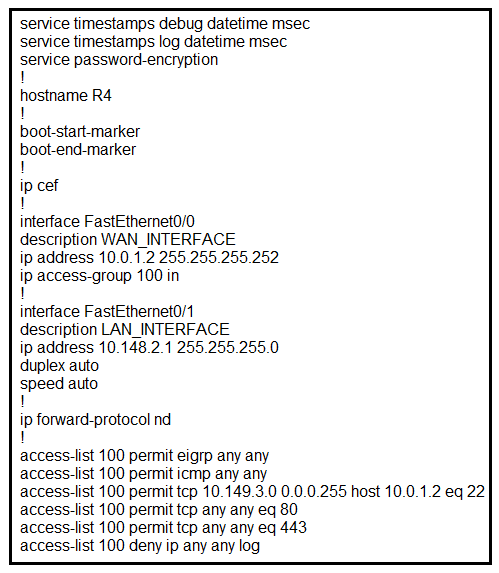499x573 pixels.
Task: Click the 'hostname R4' line
Action: pyautogui.click(x=66, y=96)
